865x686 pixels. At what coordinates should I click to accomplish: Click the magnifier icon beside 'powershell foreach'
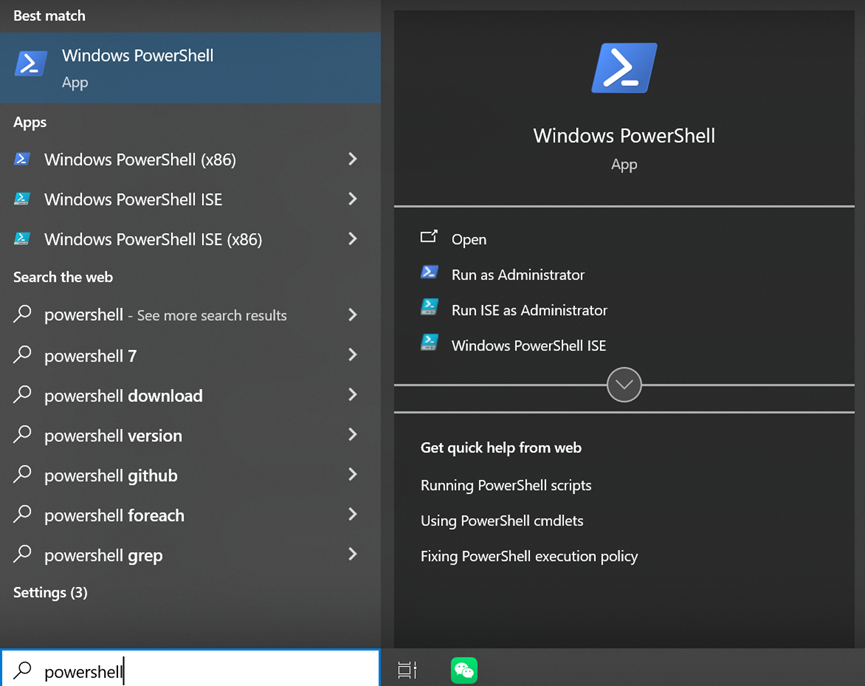22,514
